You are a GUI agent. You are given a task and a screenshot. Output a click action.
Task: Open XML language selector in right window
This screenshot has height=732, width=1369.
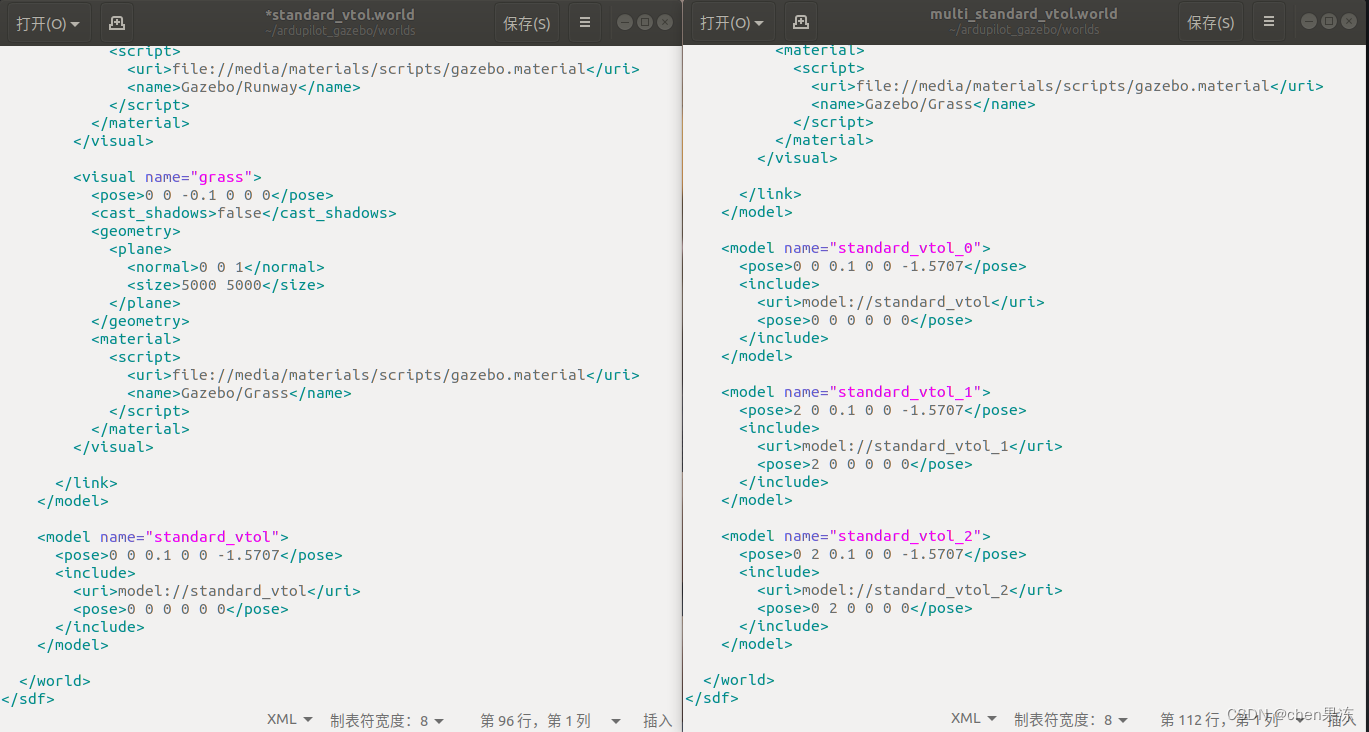[x=973, y=719]
